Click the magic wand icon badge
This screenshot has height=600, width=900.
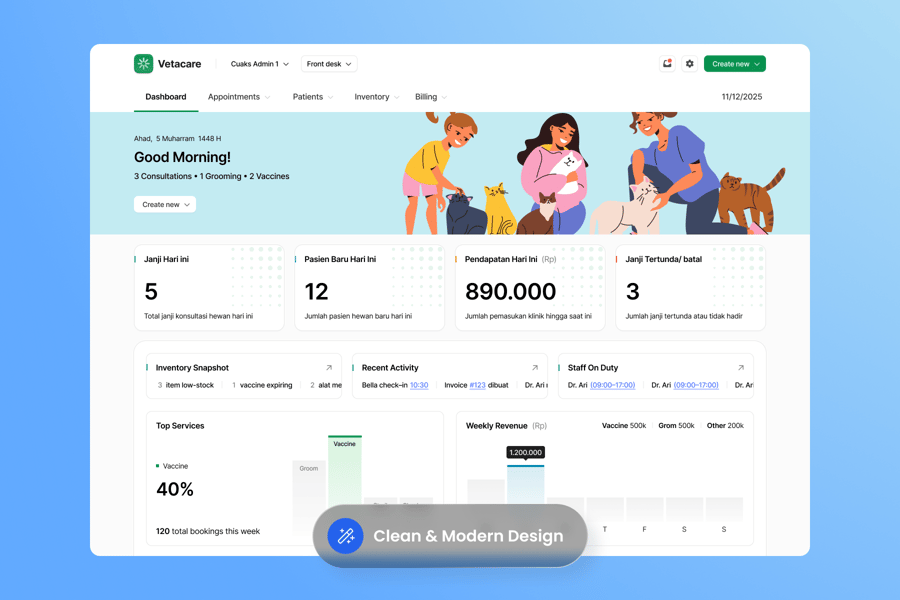tap(346, 536)
